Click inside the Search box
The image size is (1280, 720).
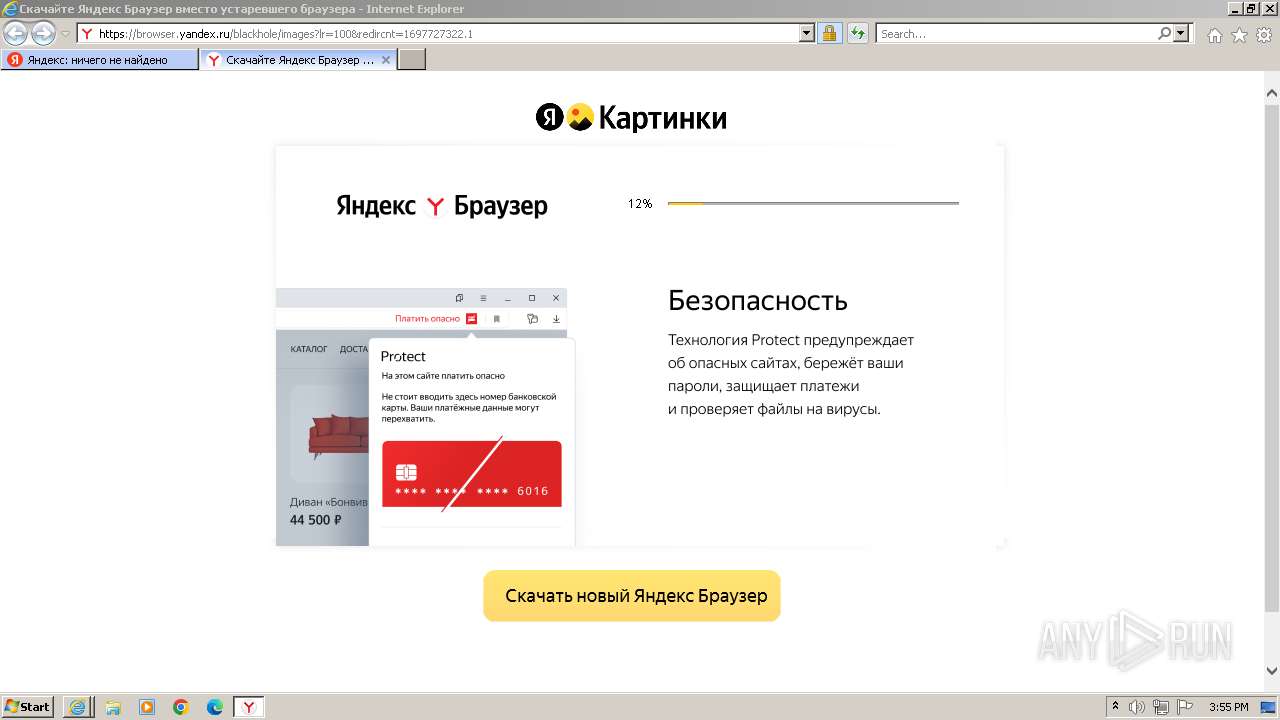(1016, 33)
